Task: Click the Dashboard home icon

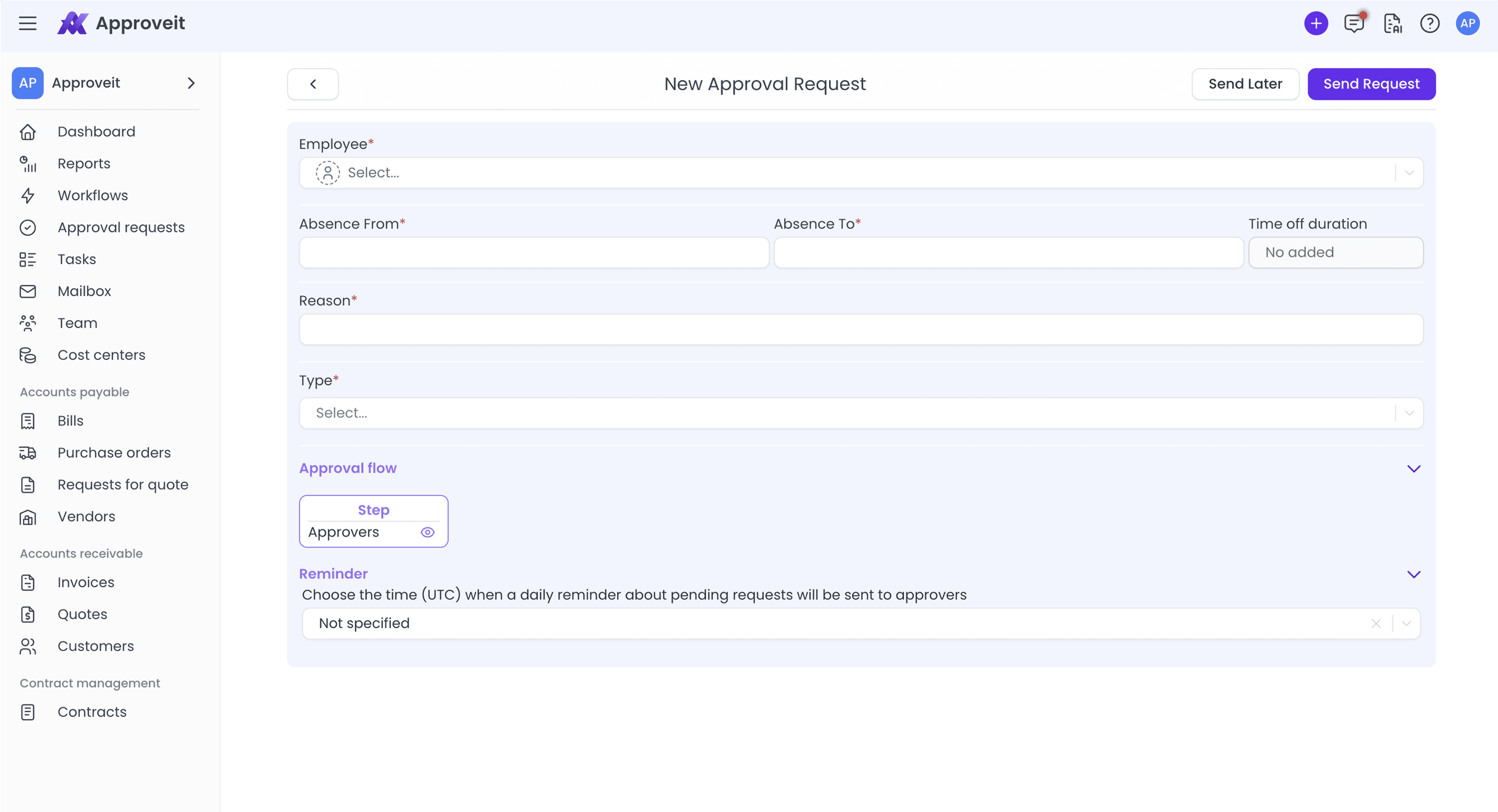Action: pos(27,132)
